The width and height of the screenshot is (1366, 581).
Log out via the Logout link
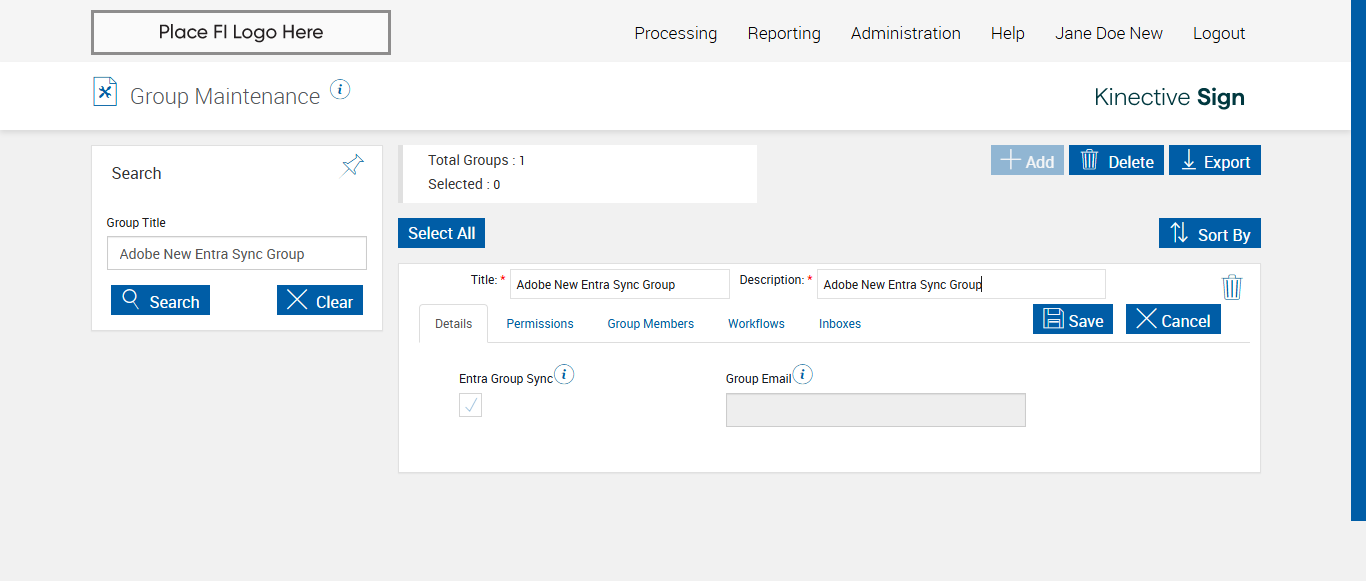point(1218,33)
